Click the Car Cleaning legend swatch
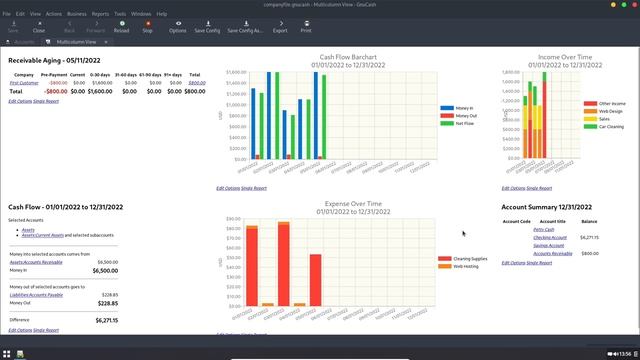Viewport: 640px width, 360px height. 590,127
